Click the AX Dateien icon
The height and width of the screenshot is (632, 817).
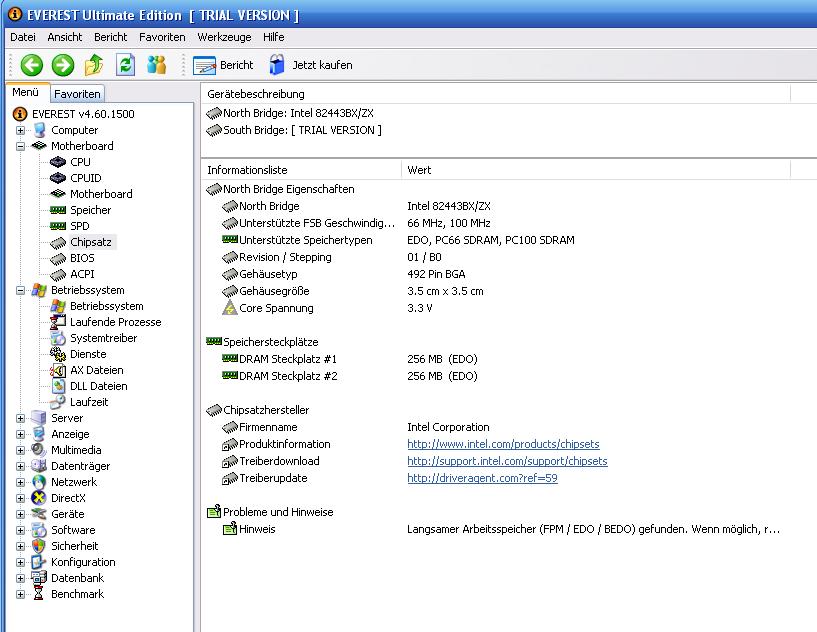tap(58, 370)
